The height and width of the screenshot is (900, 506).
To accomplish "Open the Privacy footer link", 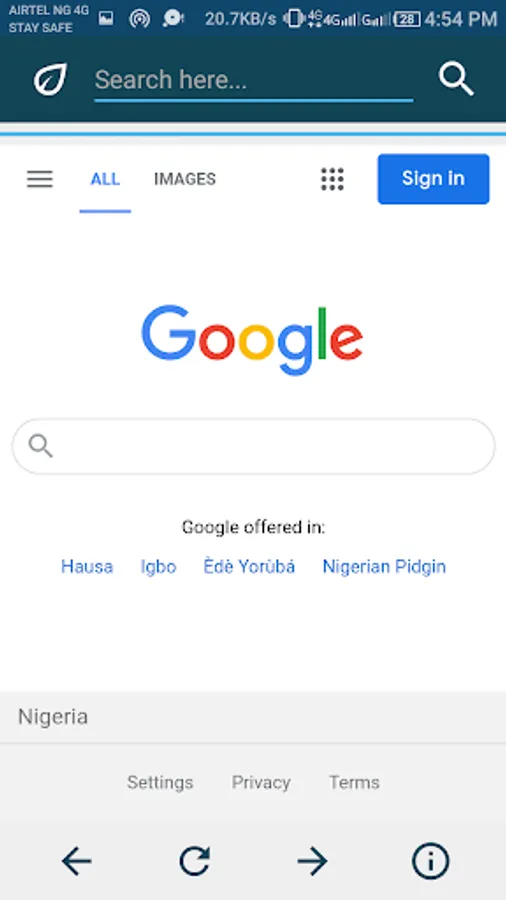I will coord(261,782).
